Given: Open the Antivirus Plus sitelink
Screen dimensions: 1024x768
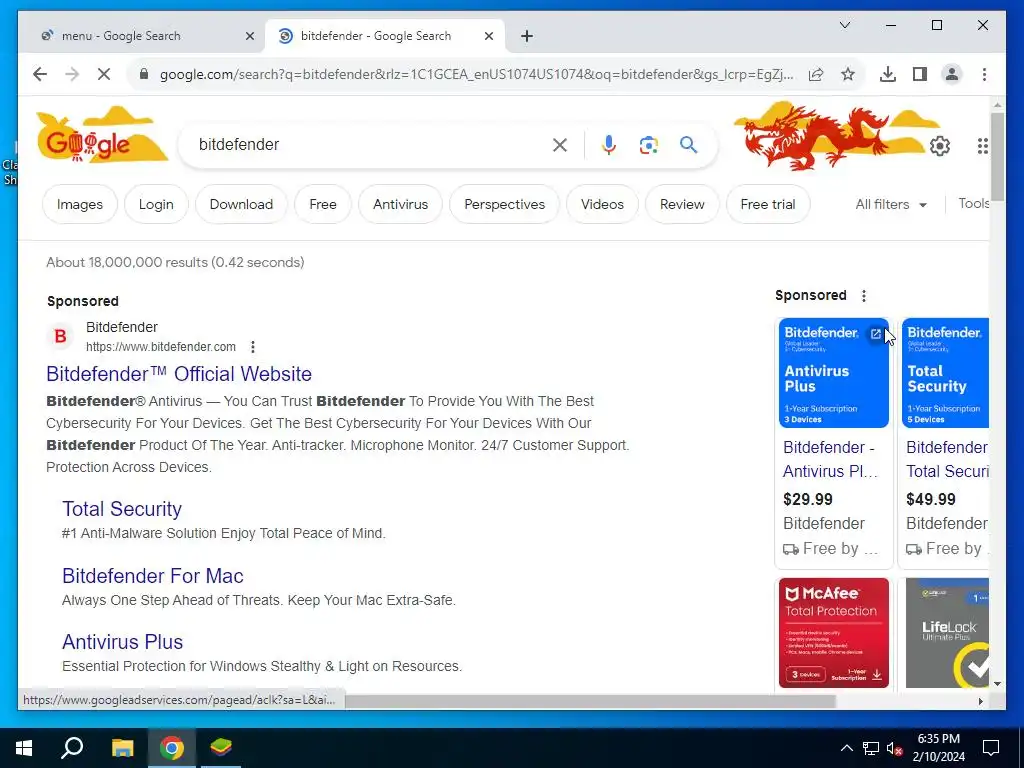Looking at the screenshot, I should pyautogui.click(x=122, y=642).
